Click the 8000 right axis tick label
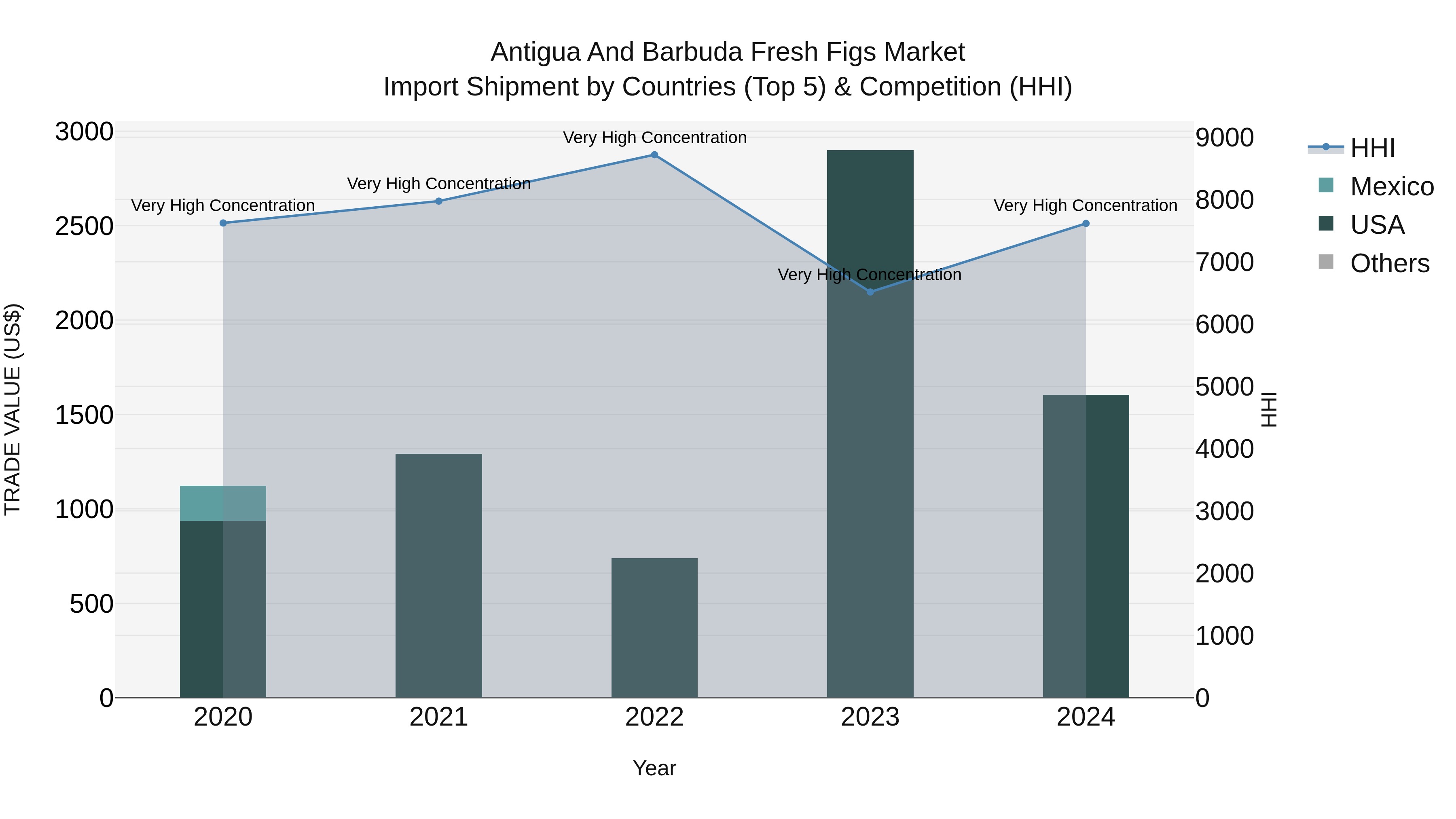The height and width of the screenshot is (819, 1456). (1225, 200)
